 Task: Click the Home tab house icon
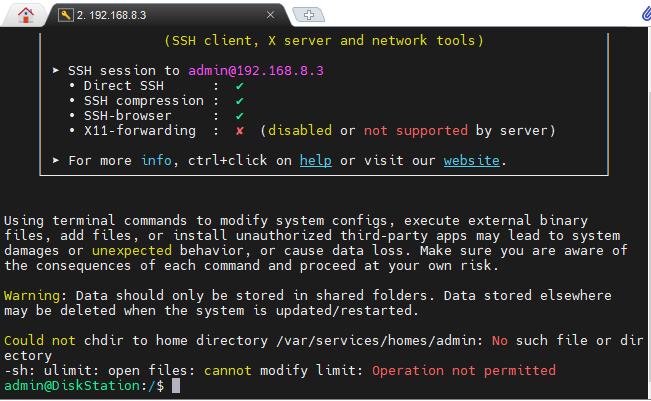pos(25,14)
